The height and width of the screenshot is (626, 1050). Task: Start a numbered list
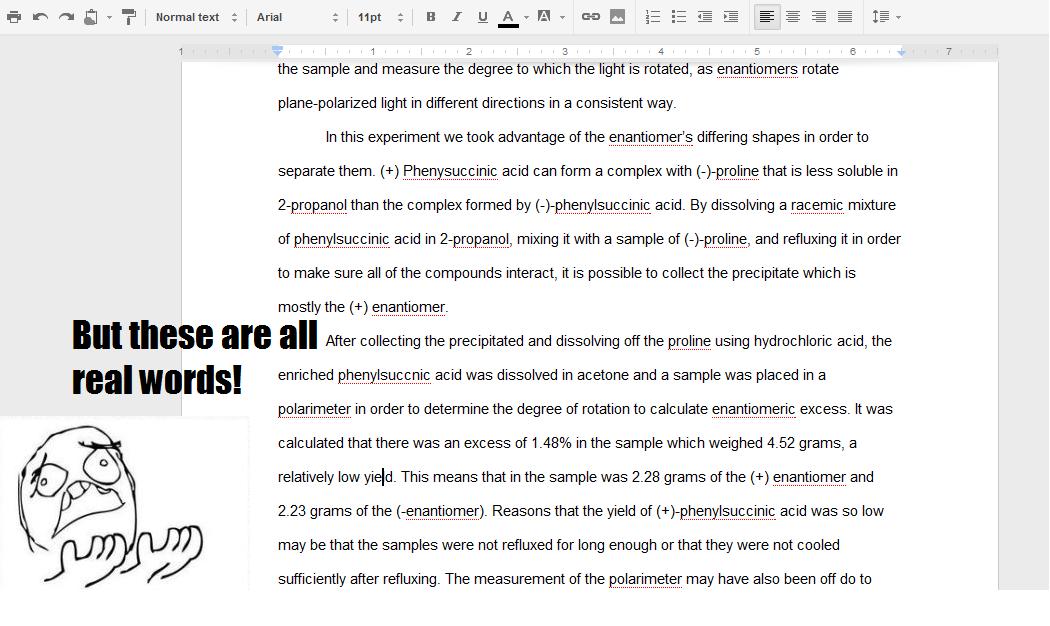653,17
